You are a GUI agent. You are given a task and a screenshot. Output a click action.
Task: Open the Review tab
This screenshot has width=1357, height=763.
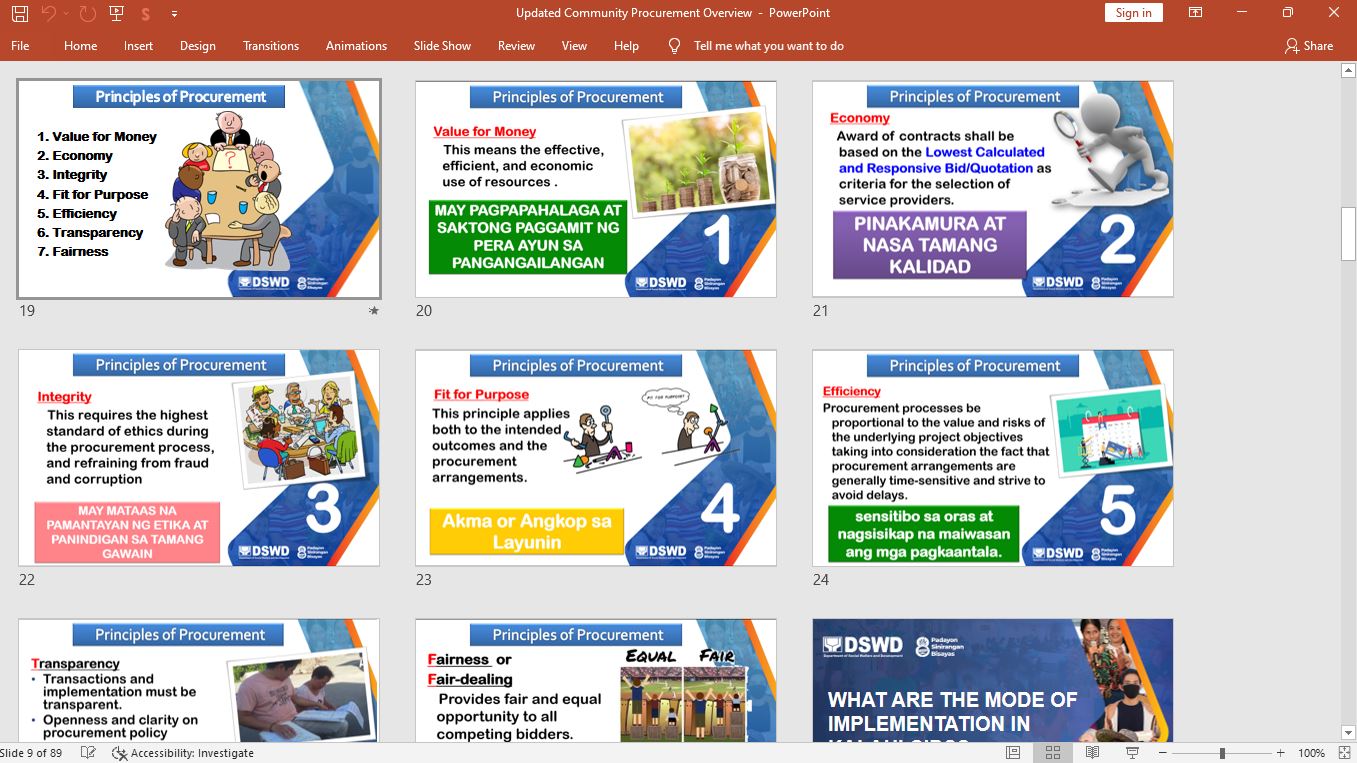coord(516,46)
